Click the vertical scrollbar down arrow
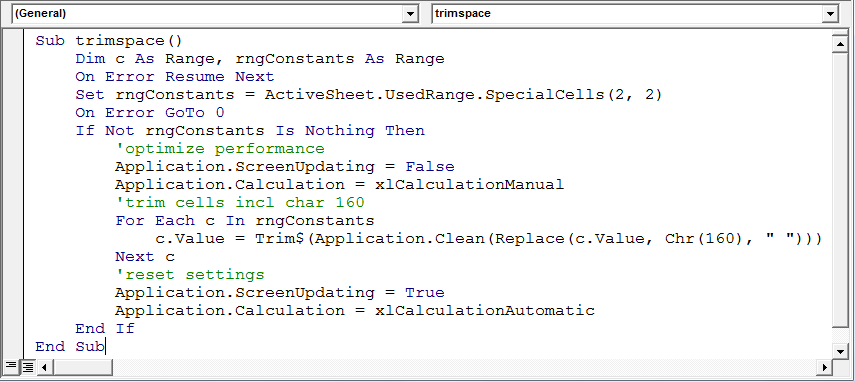Screen dimensions: 855x382 840,351
